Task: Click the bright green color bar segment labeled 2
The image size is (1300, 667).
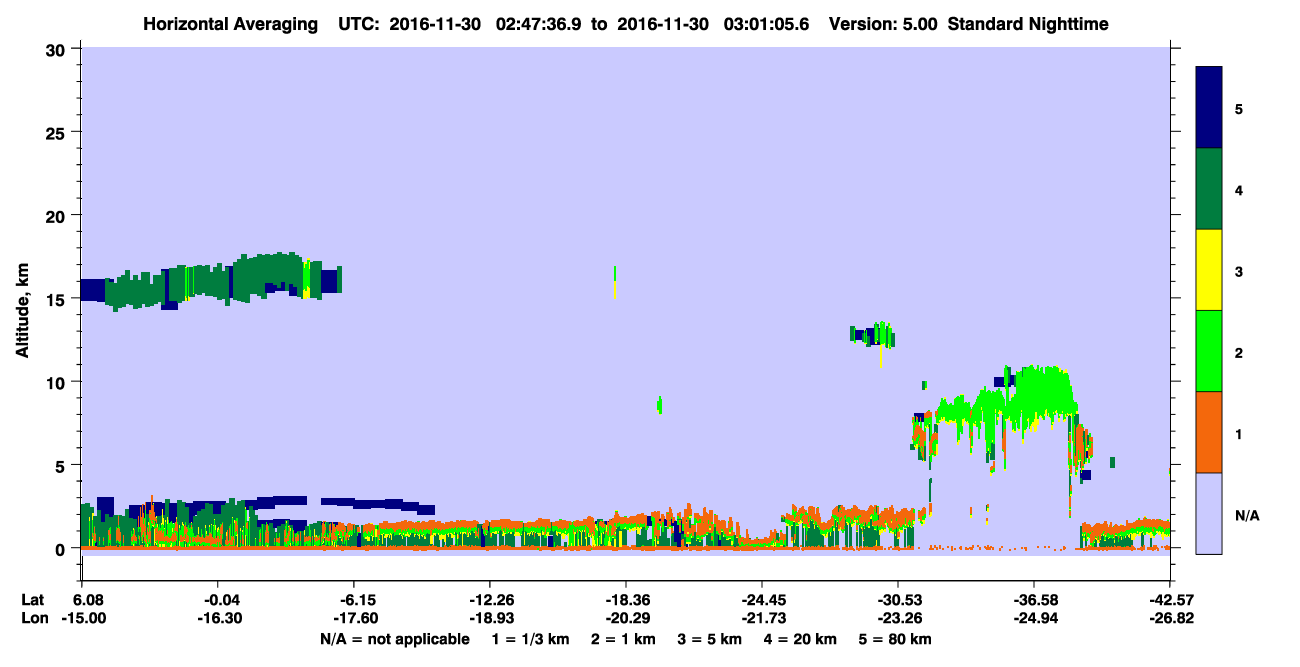Action: pos(1209,351)
